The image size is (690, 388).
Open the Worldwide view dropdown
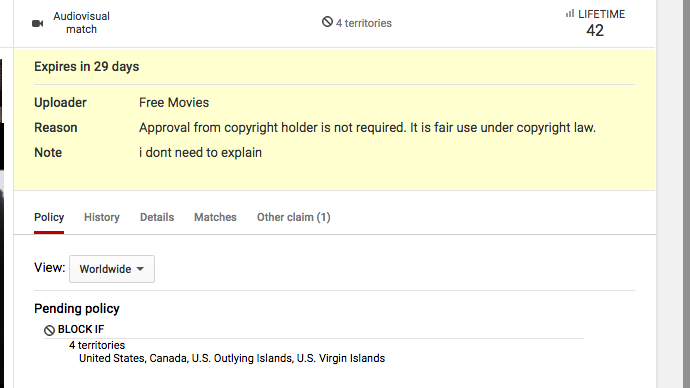tap(112, 269)
